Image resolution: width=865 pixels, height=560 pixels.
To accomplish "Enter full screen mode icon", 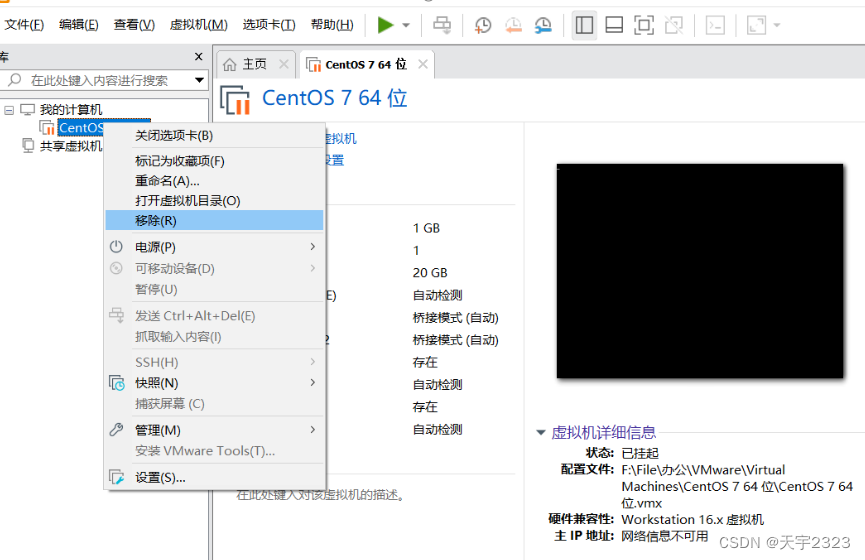I will (644, 25).
